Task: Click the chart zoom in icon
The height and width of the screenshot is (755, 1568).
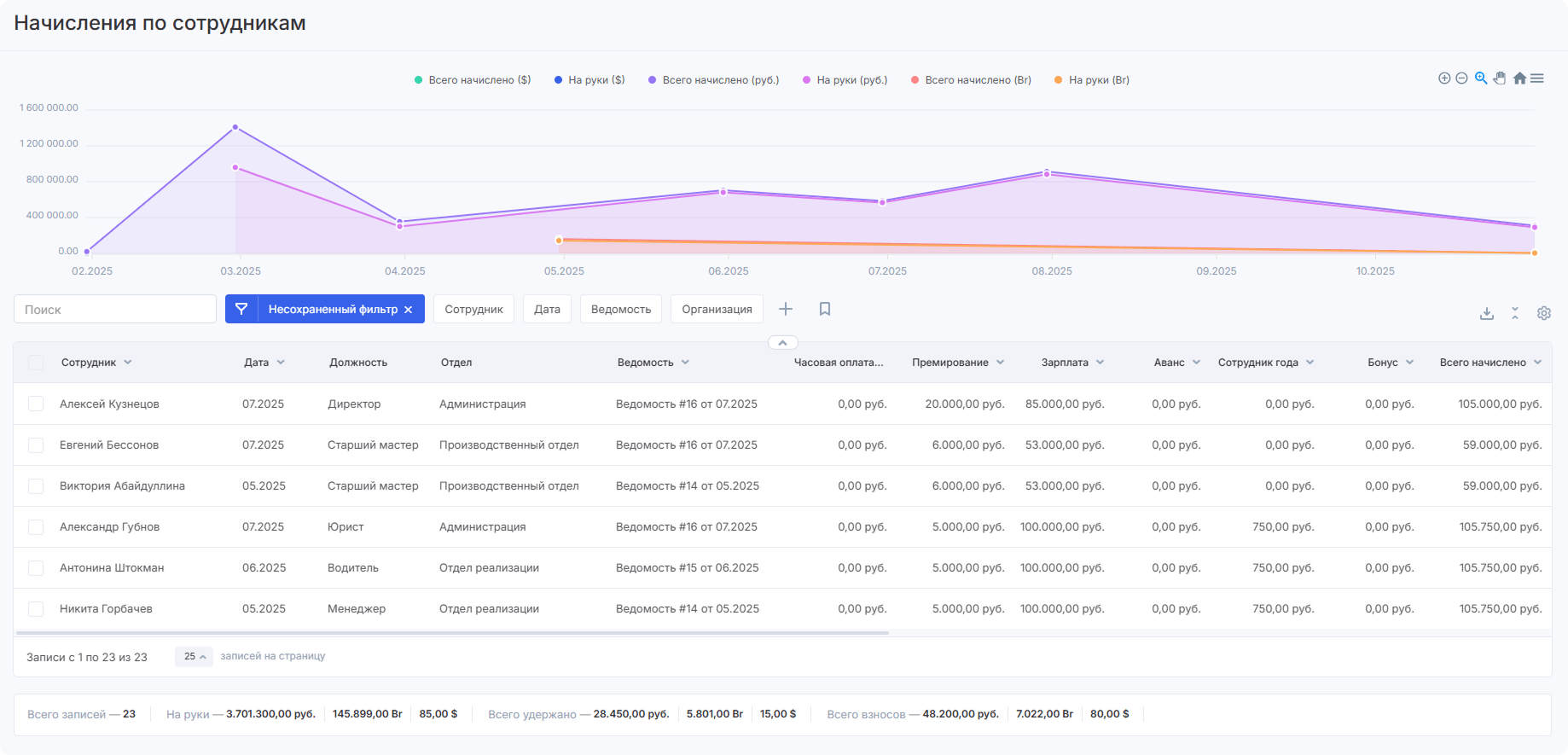Action: (1444, 78)
